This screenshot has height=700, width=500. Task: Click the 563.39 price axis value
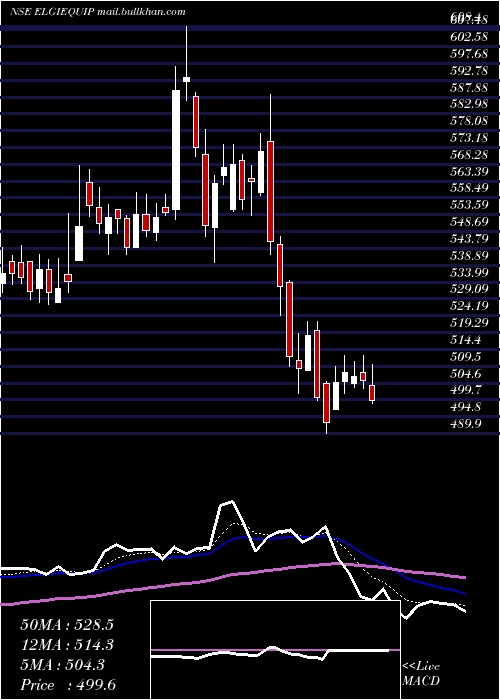pos(469,171)
